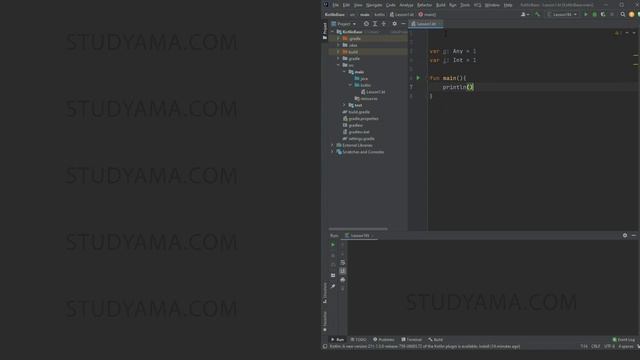The height and width of the screenshot is (360, 640).
Task: Expand the build folder in tree
Action: coord(338,52)
